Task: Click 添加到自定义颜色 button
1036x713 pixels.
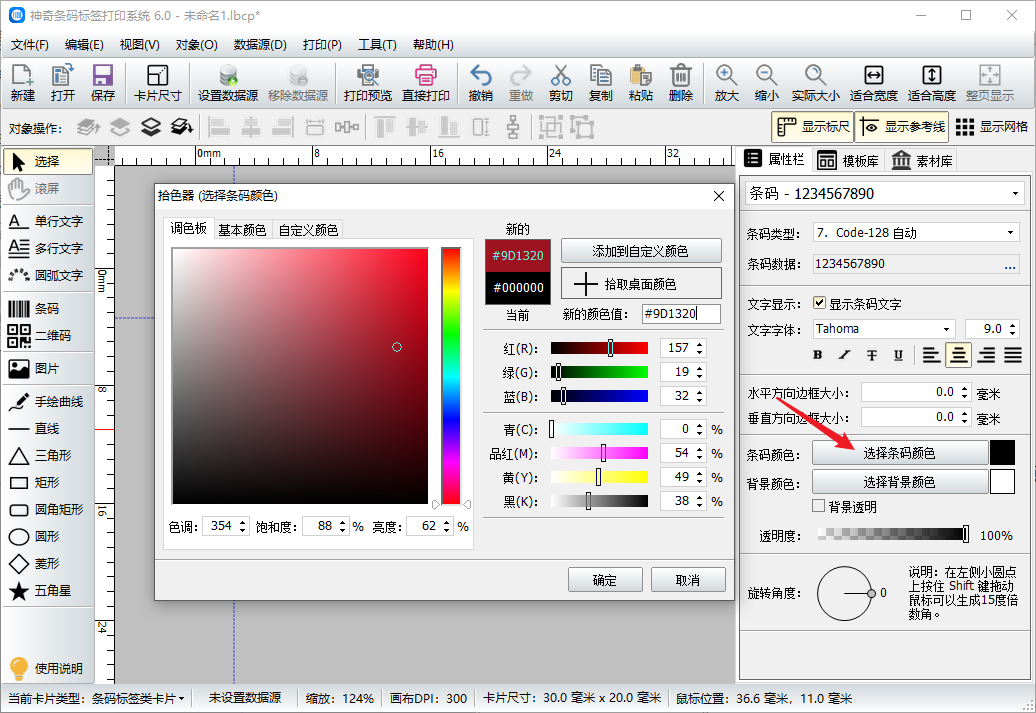Action: pos(641,250)
